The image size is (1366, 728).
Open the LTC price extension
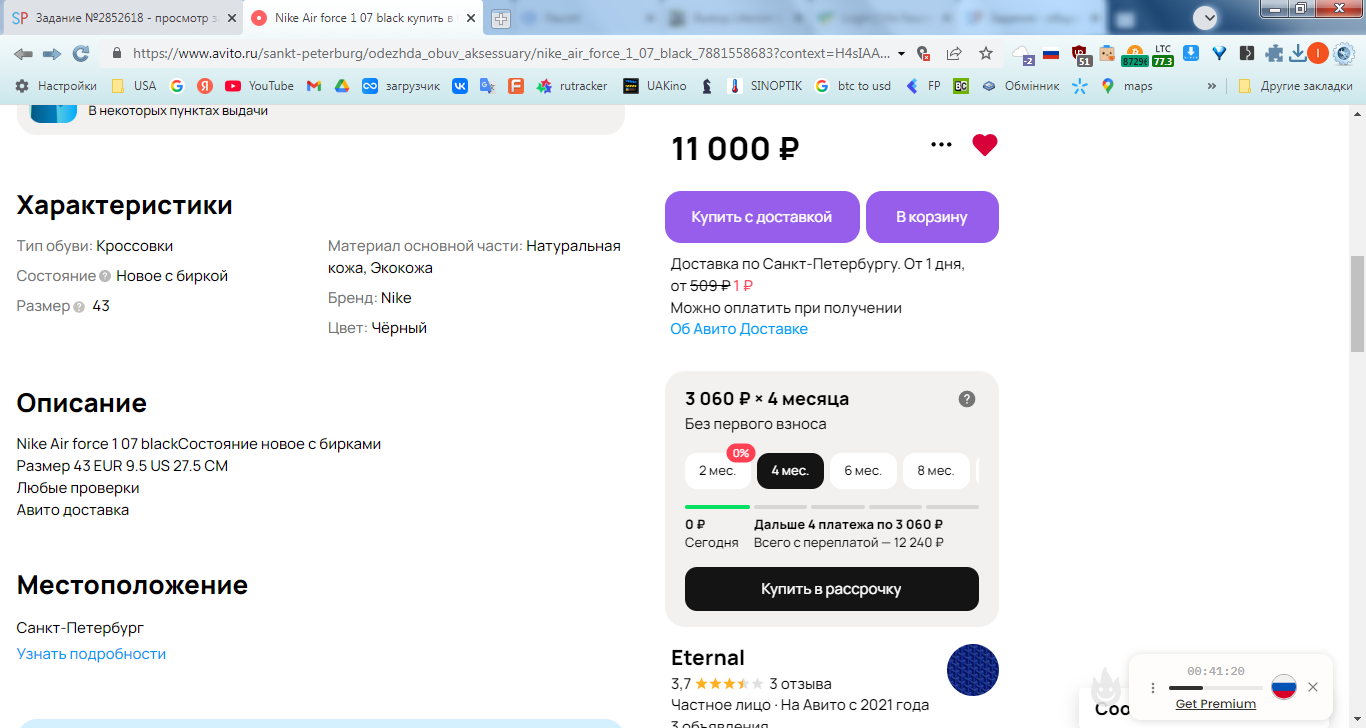pyautogui.click(x=1163, y=55)
